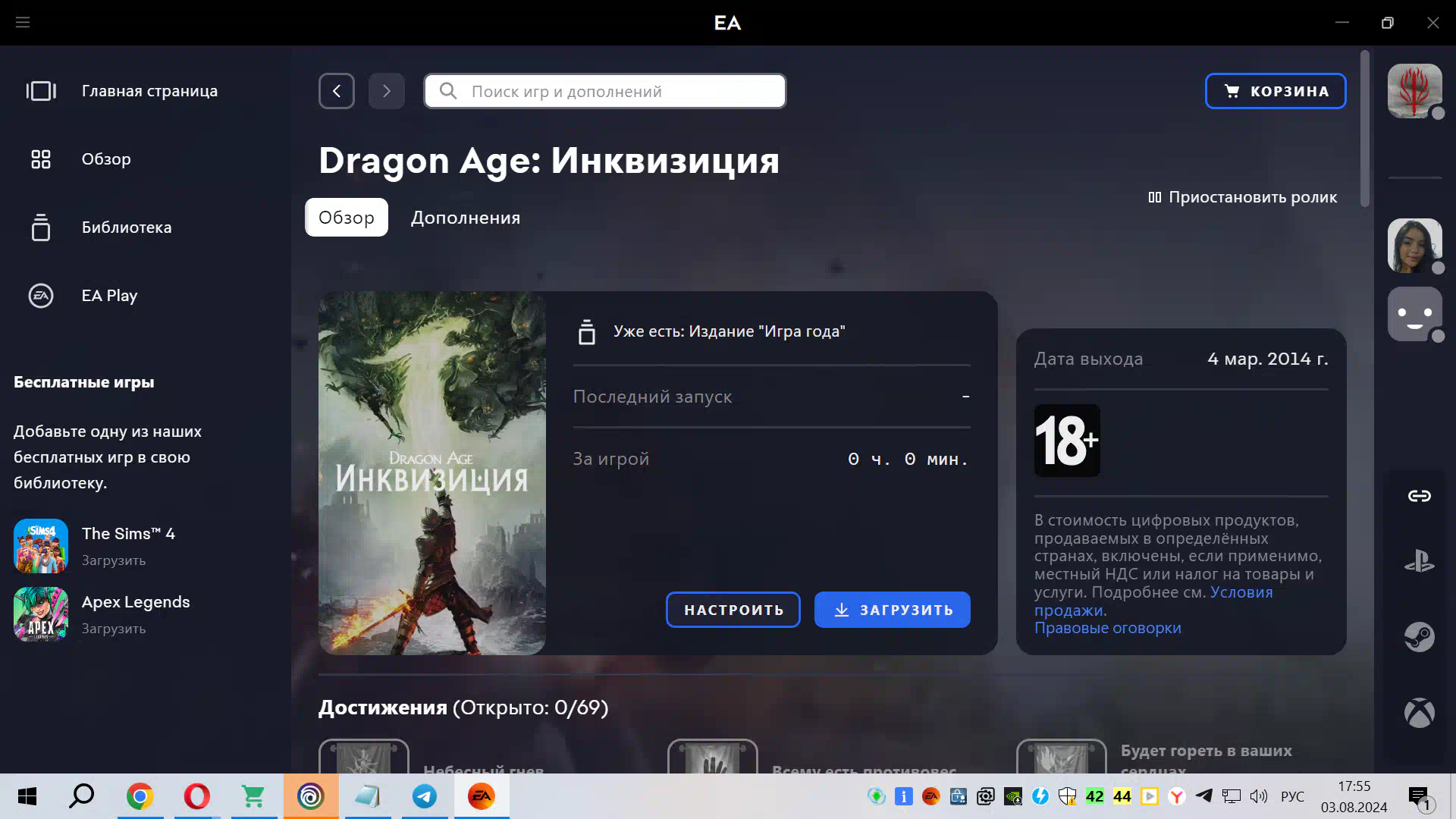1456x819 pixels.
Task: Click the Windows Security shield tray icon
Action: pyautogui.click(x=1068, y=796)
